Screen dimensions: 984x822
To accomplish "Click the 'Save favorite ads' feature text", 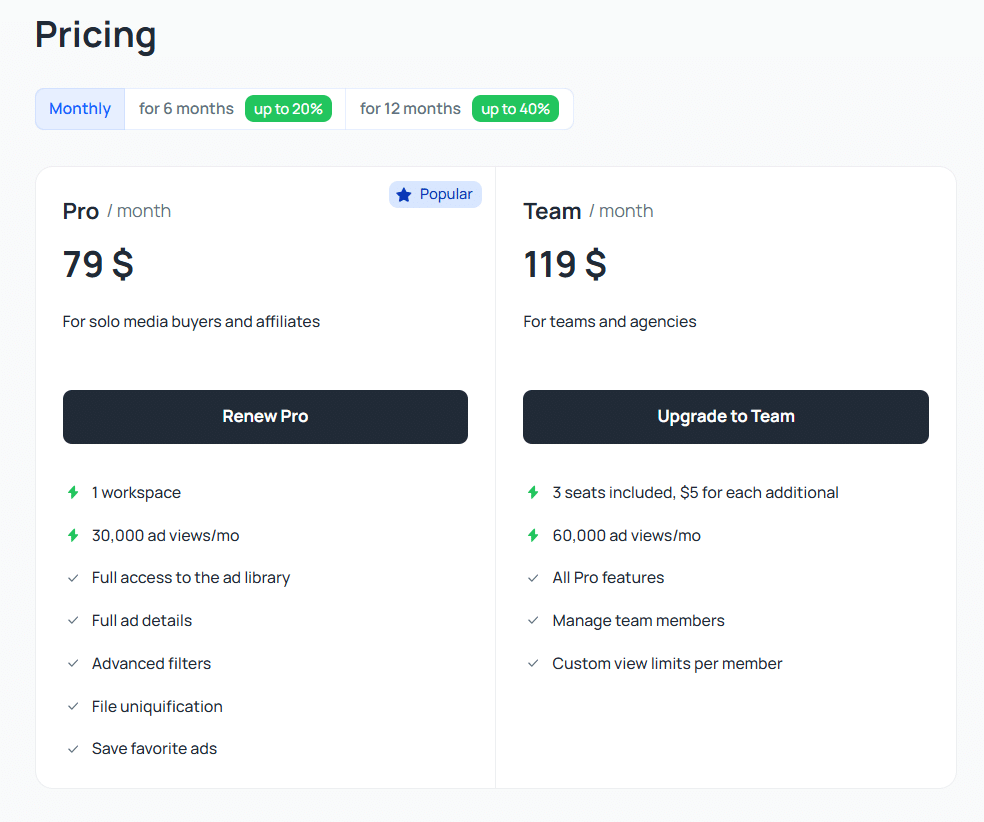I will pos(154,749).
